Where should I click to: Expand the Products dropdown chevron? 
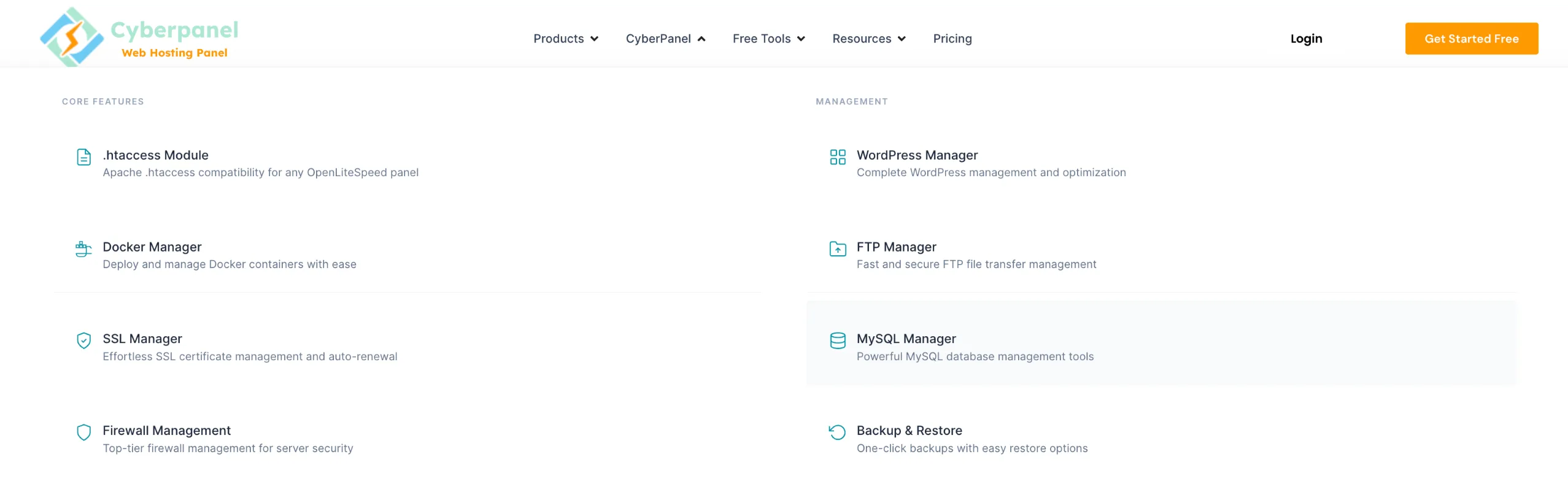[x=594, y=39]
